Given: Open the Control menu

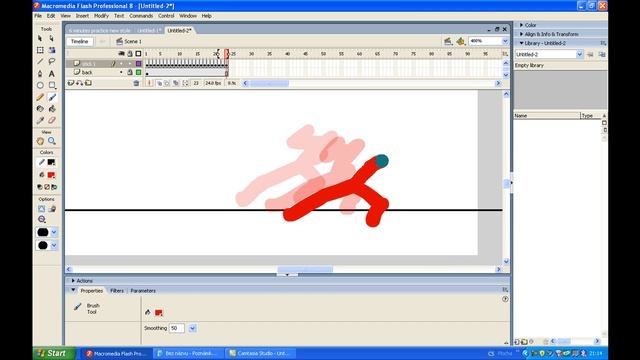Looking at the screenshot, I should pos(166,16).
